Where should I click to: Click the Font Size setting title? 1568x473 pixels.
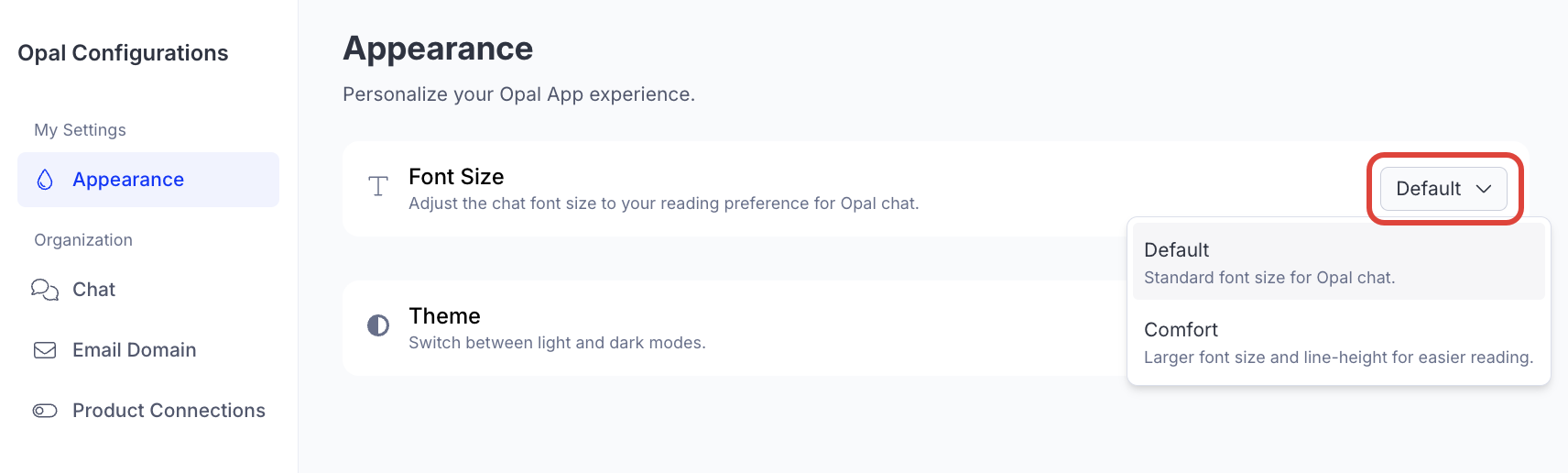(x=456, y=177)
